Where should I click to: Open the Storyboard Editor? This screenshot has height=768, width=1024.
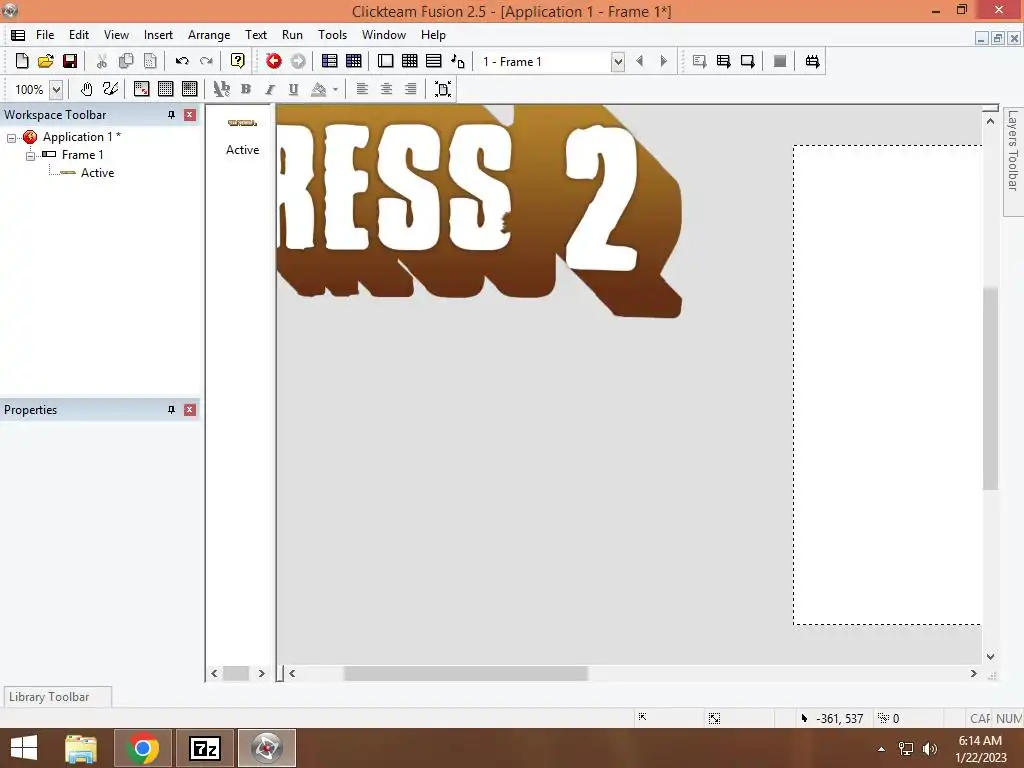click(x=330, y=61)
